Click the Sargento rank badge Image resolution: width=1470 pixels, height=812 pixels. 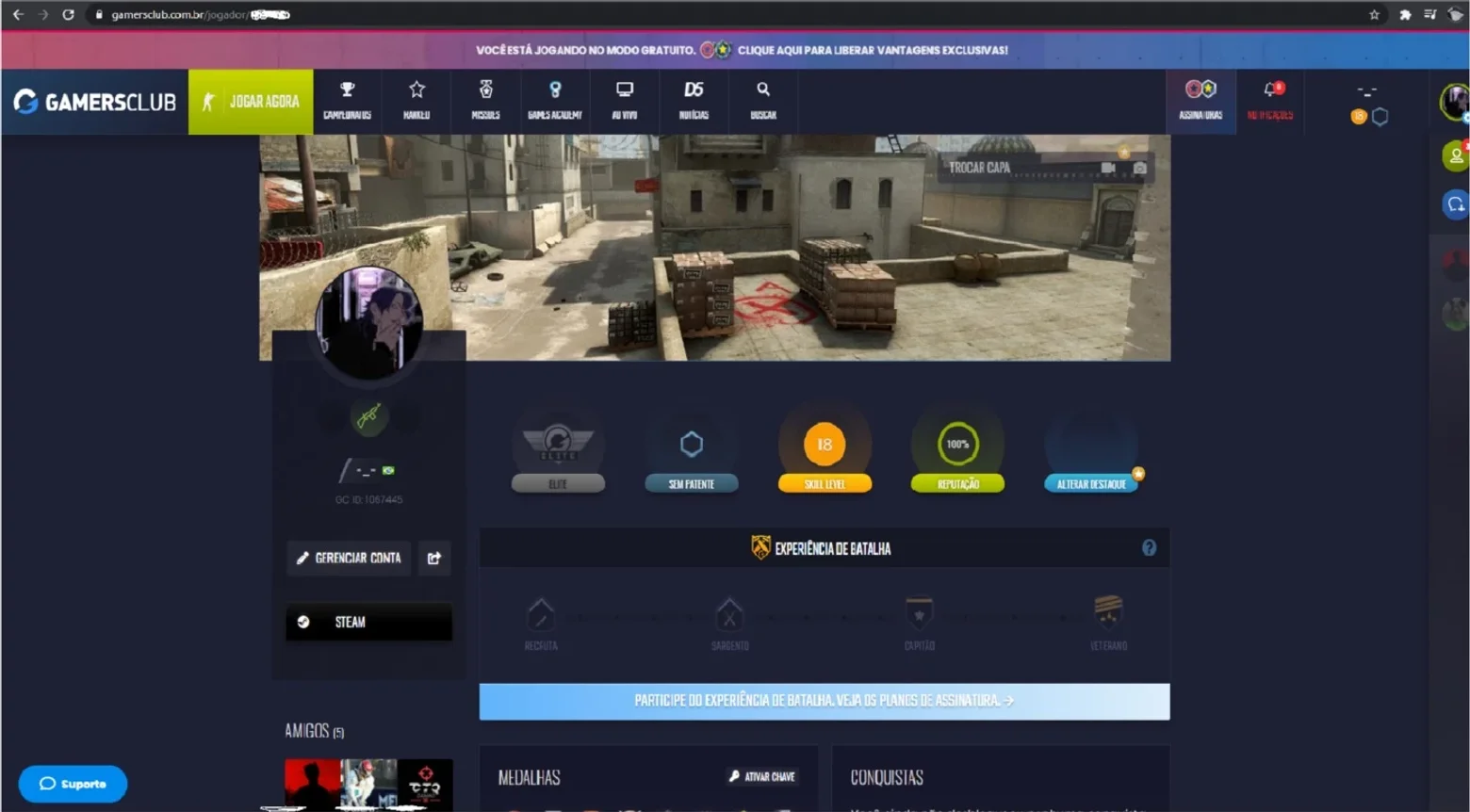click(x=730, y=616)
